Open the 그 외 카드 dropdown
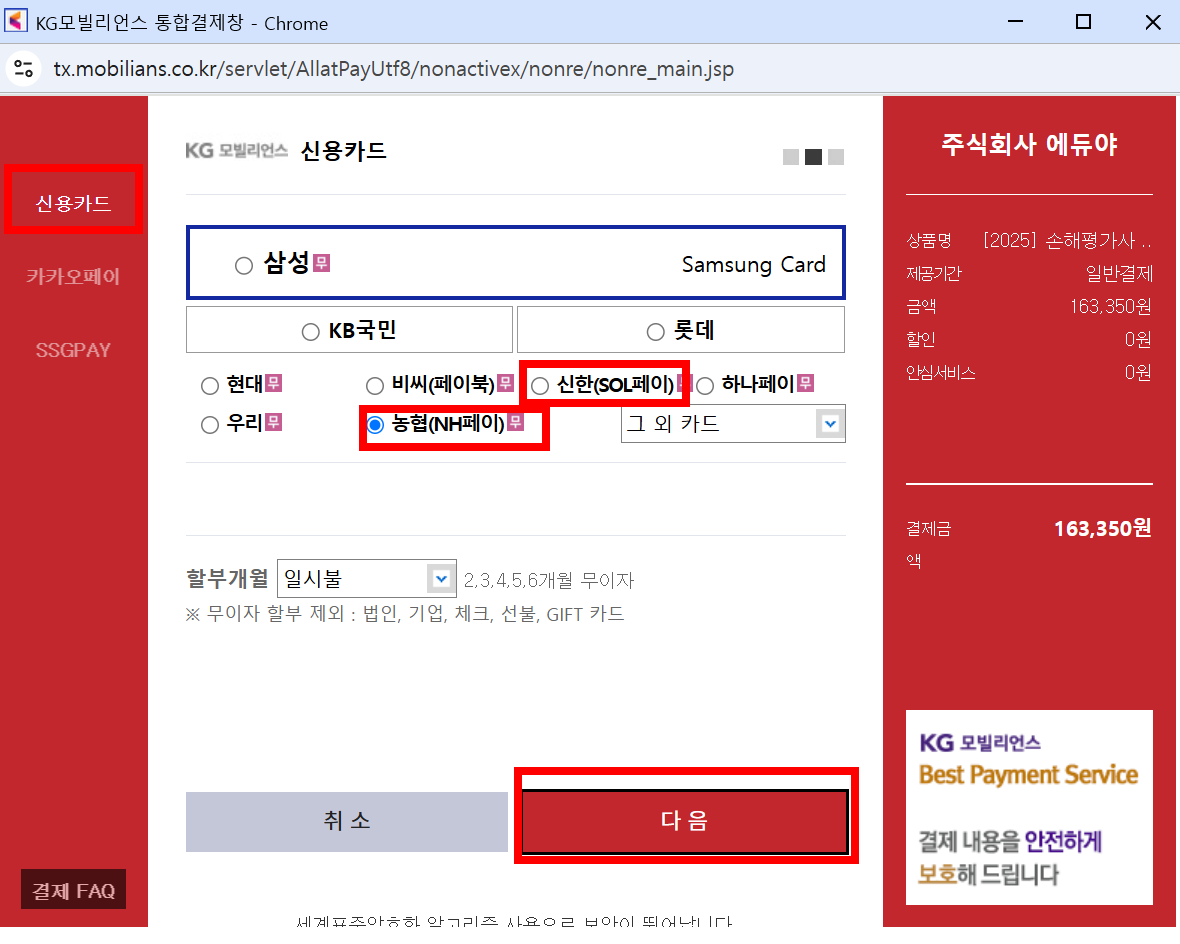This screenshot has height=944, width=1180. coord(733,424)
